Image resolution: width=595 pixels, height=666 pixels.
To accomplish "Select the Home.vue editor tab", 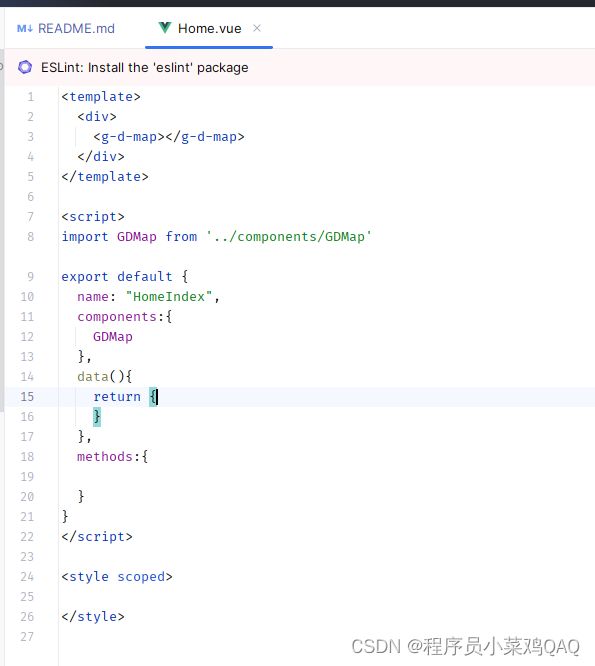I will pos(209,28).
